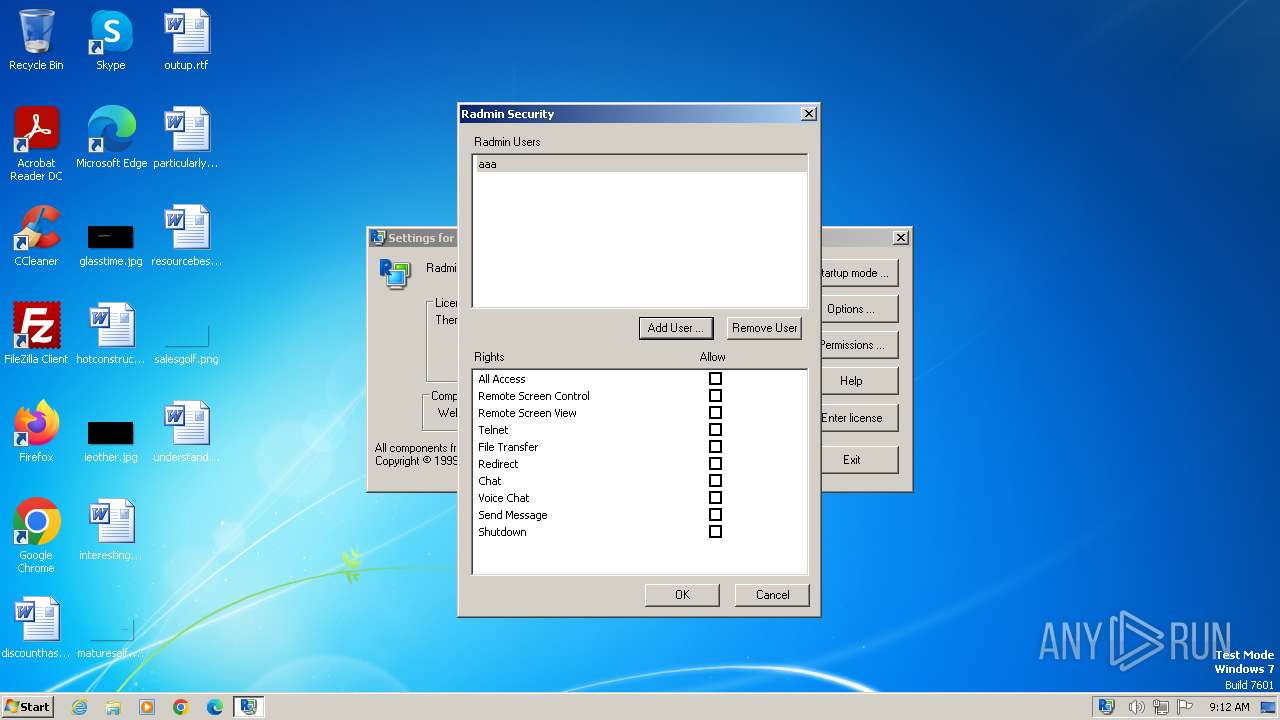Allow the Shutdown right

pos(715,532)
